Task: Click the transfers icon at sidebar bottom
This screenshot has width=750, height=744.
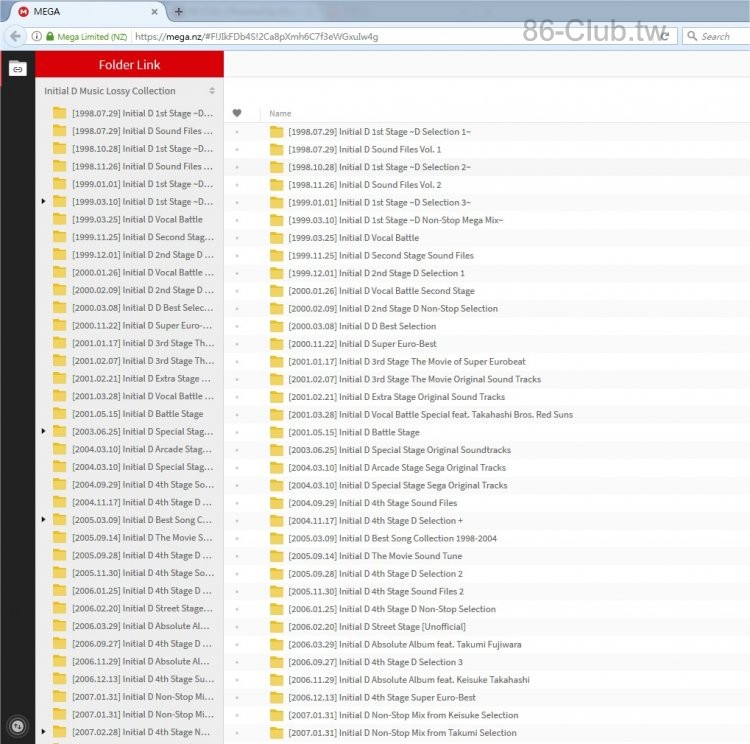Action: click(18, 726)
